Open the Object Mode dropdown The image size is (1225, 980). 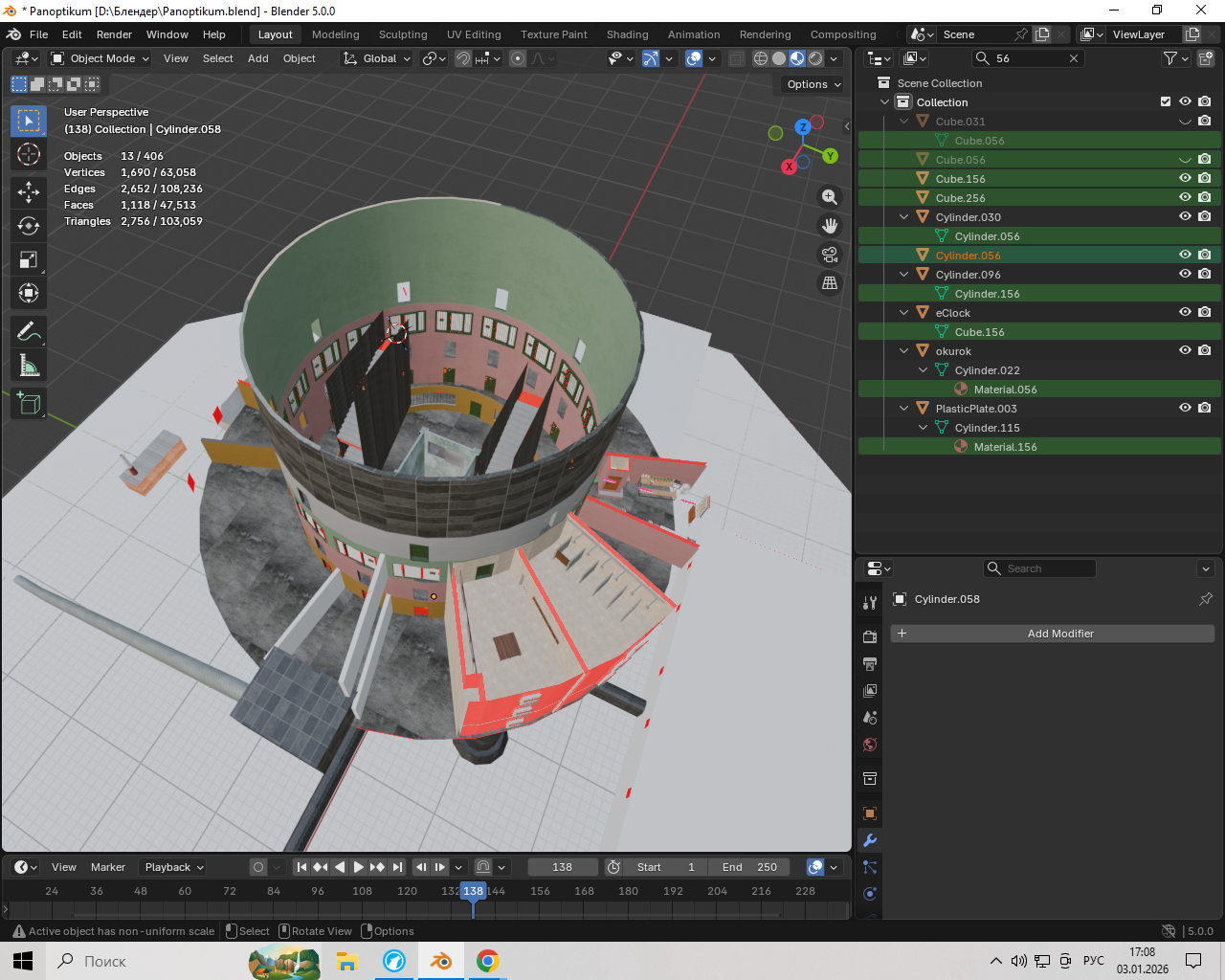click(100, 58)
